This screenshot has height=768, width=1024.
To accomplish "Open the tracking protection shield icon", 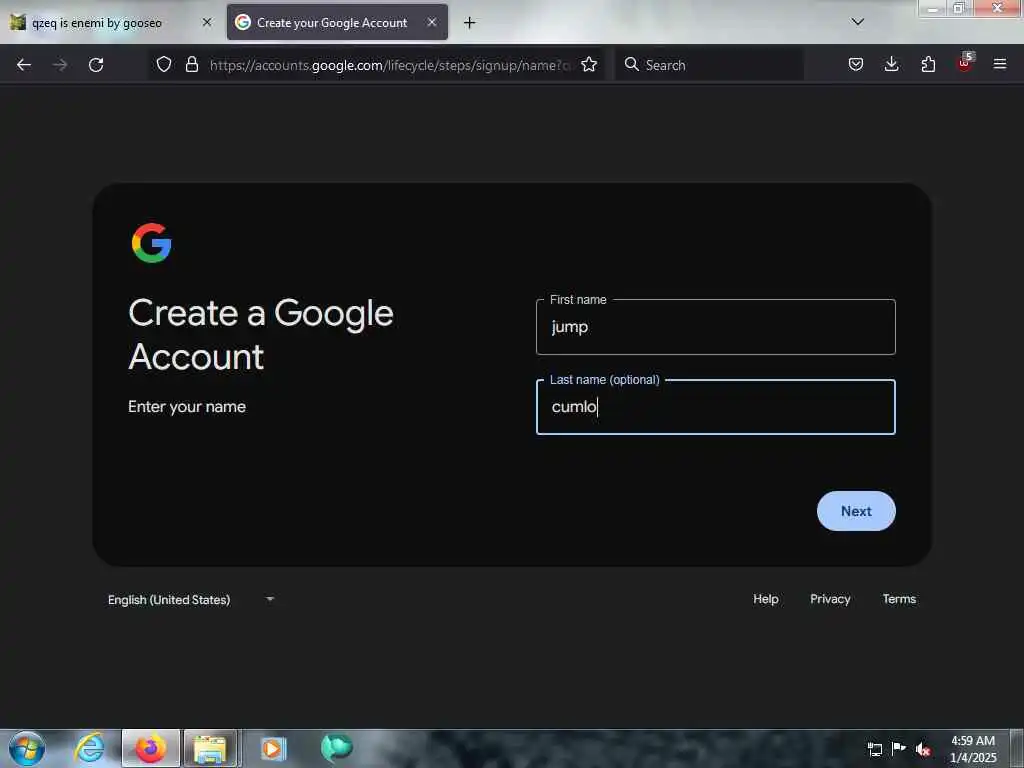I will click(164, 64).
